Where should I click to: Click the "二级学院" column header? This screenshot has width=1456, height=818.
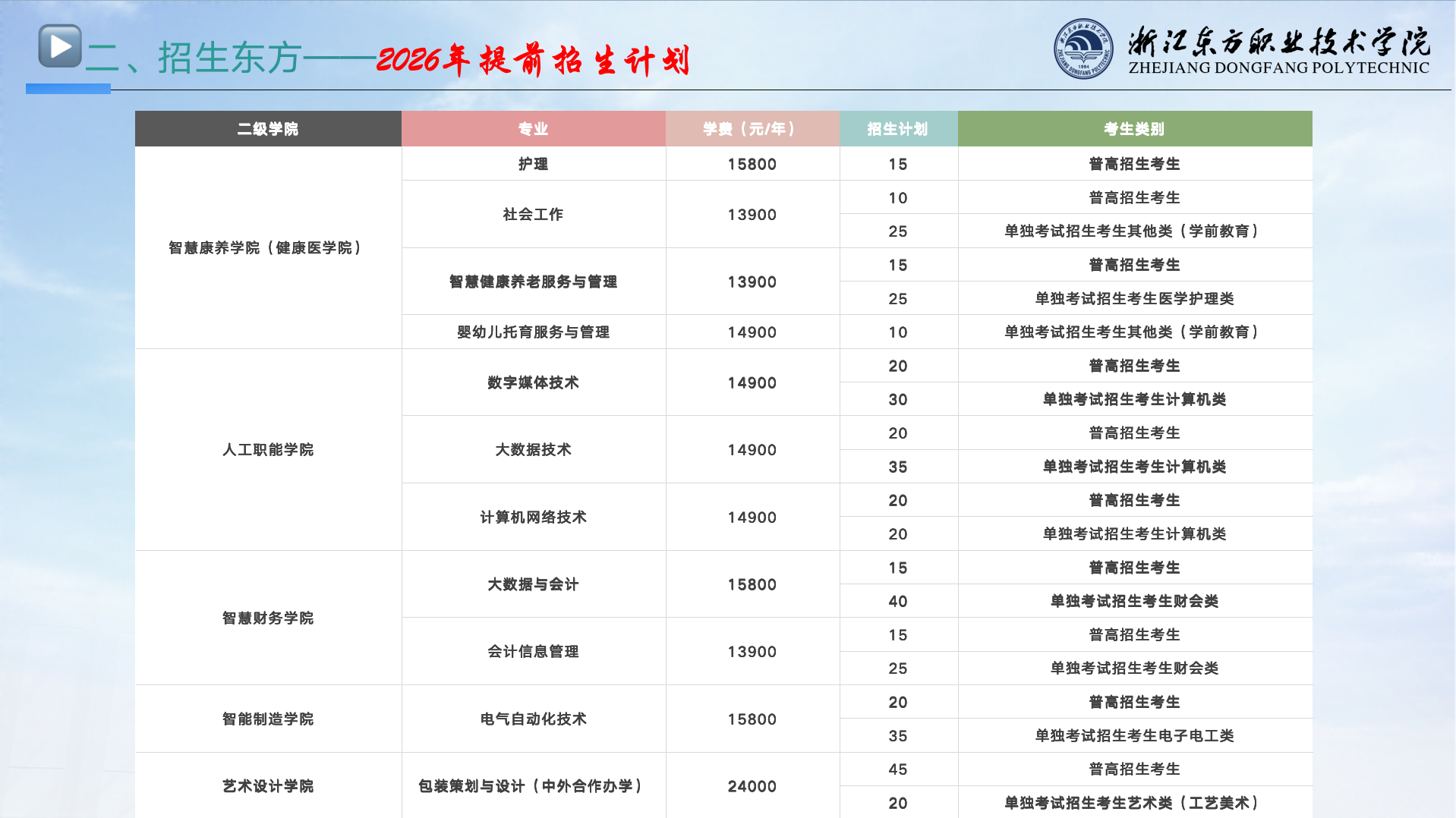(268, 129)
